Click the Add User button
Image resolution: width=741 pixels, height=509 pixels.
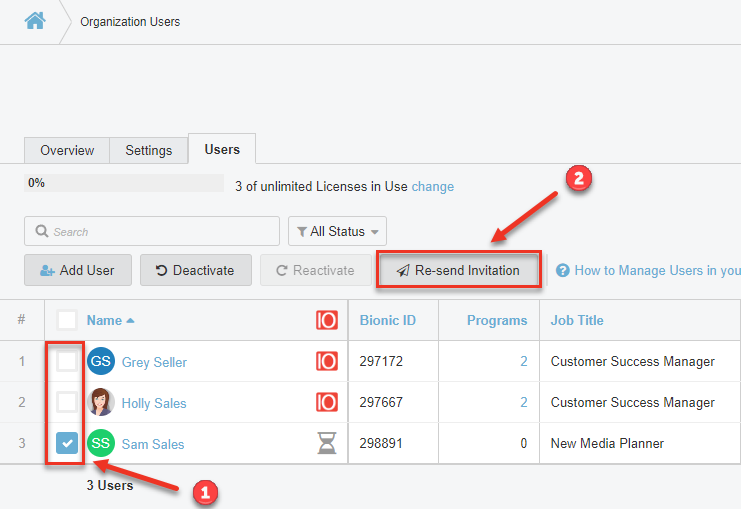(77, 270)
